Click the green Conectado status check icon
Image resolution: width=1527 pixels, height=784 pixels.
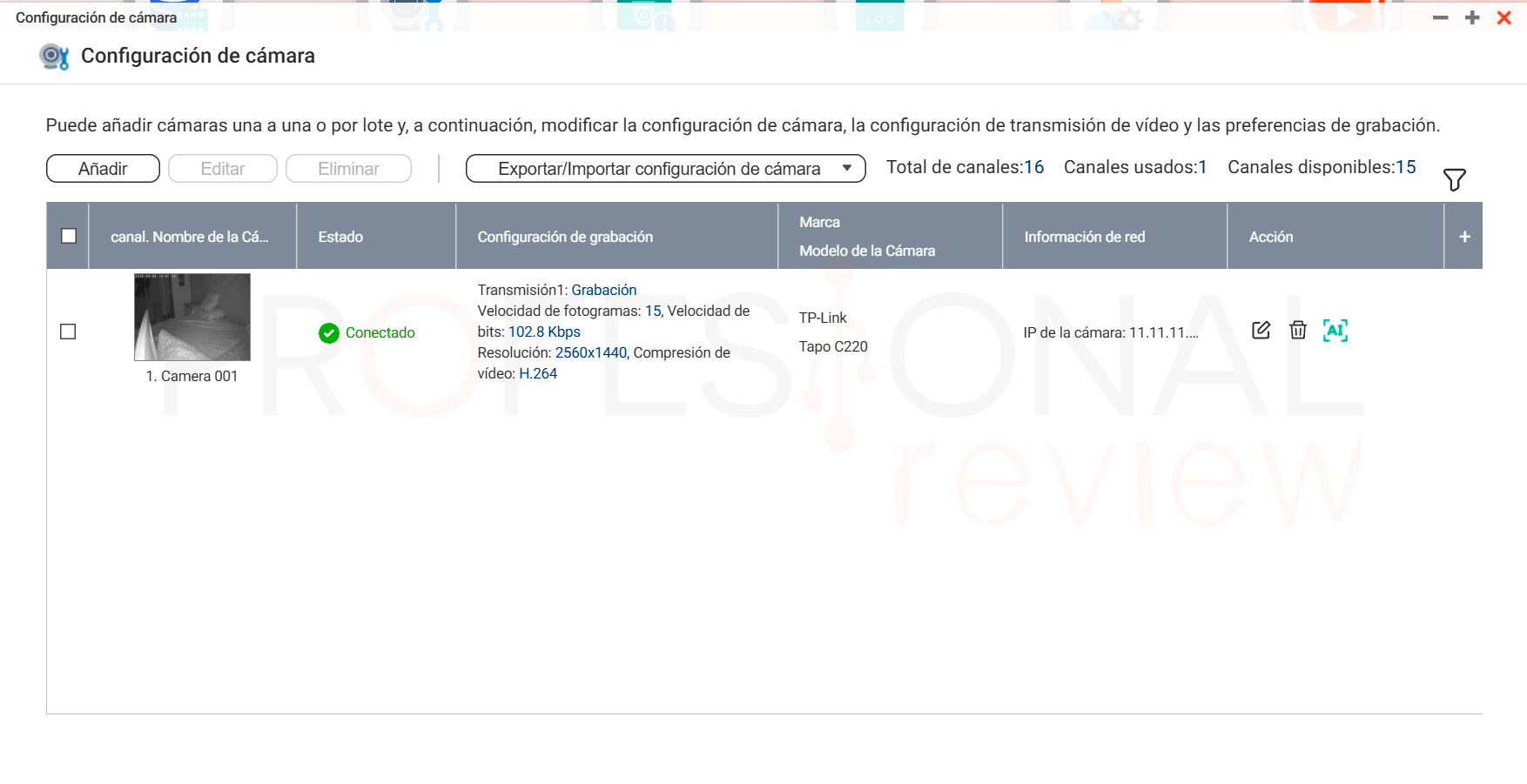click(329, 333)
